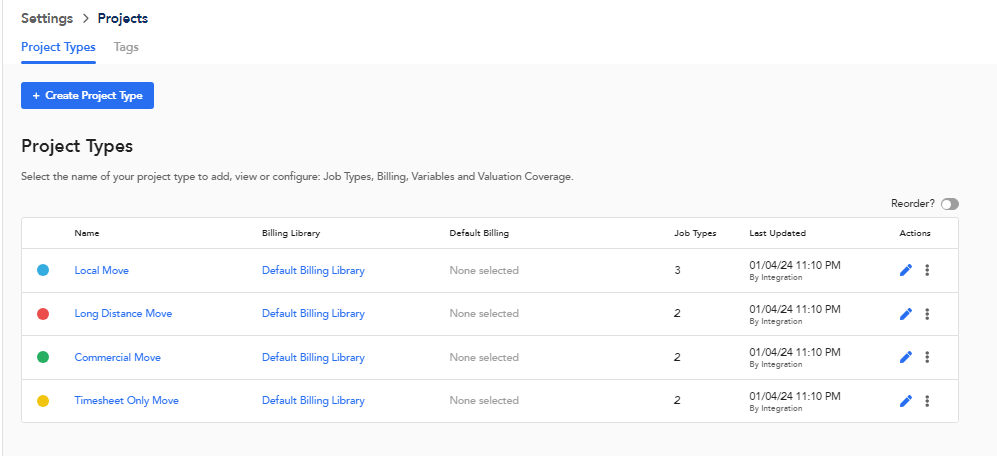Open the Commercial Move project type

click(x=118, y=357)
